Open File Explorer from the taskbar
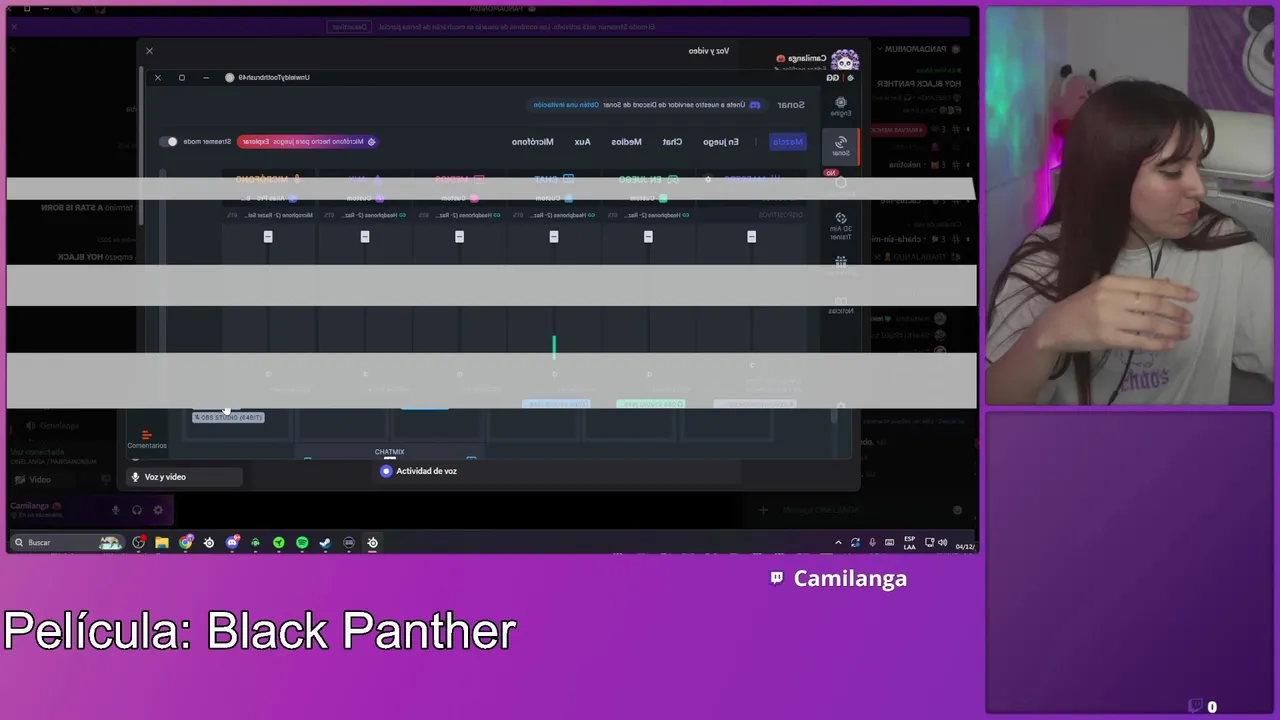The height and width of the screenshot is (720, 1280). coord(162,542)
